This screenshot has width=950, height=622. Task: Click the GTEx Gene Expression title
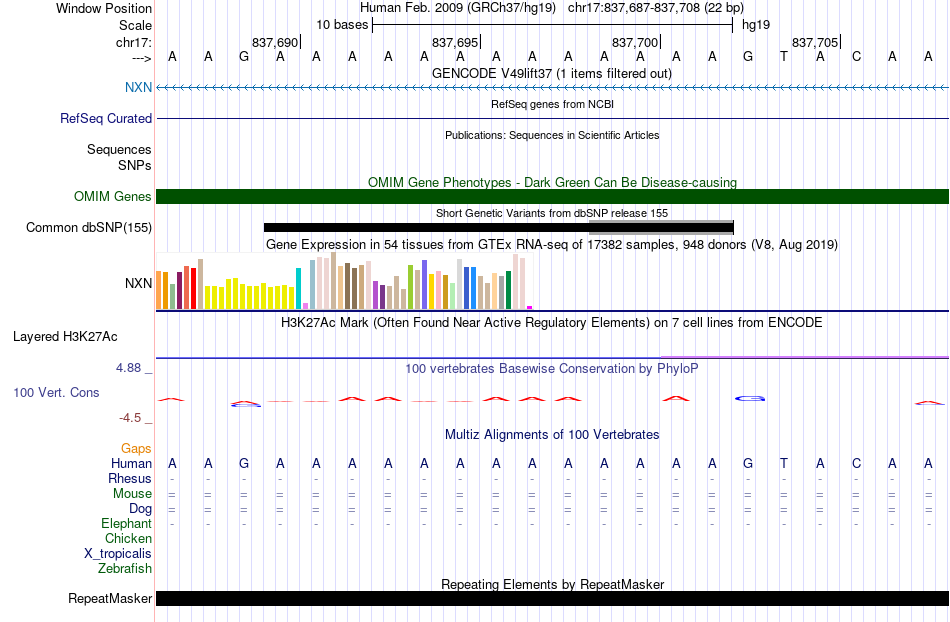tap(552, 245)
